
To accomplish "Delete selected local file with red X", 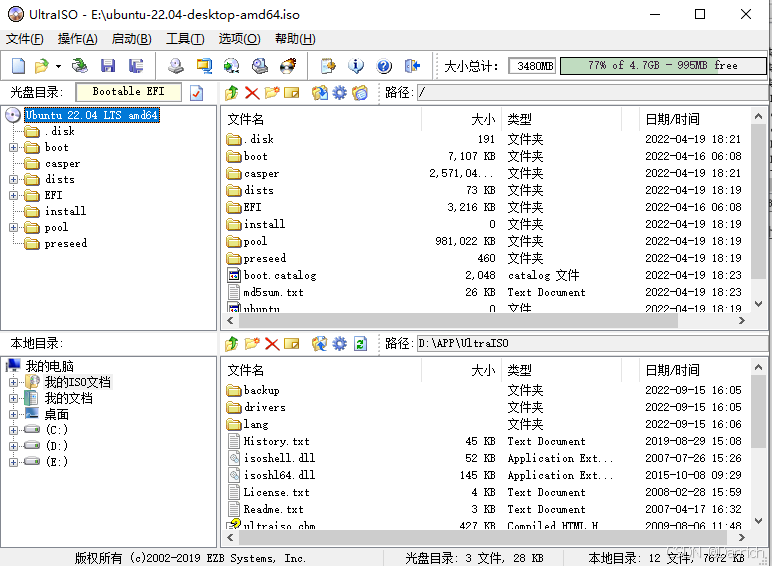I will tap(272, 344).
